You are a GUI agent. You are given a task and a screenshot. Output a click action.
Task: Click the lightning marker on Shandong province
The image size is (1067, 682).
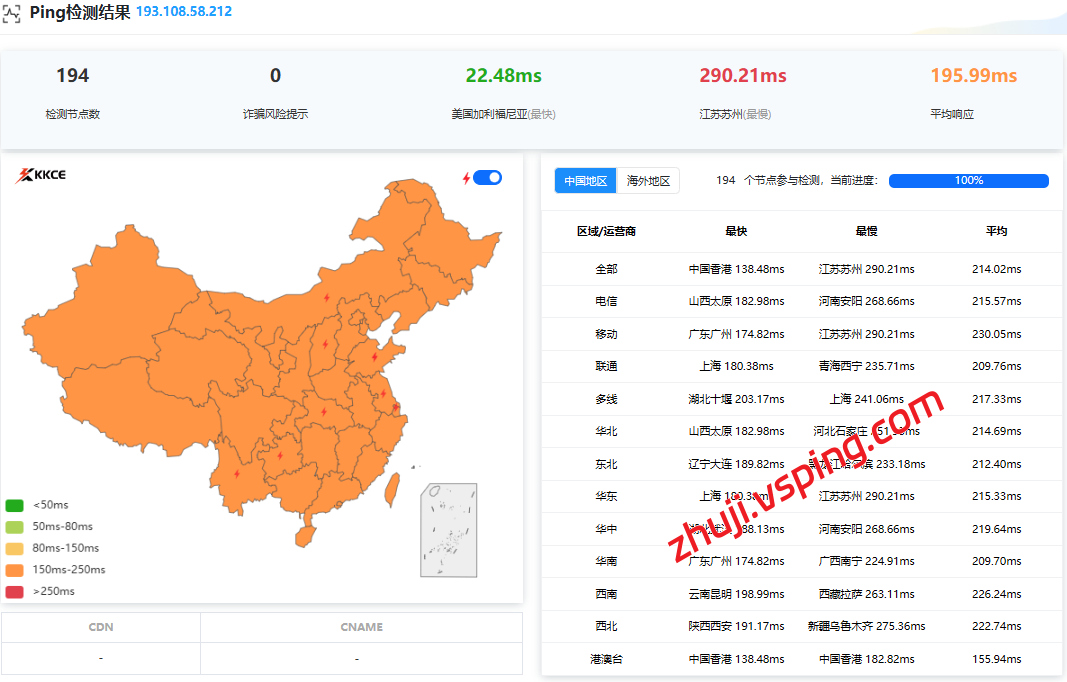374,357
